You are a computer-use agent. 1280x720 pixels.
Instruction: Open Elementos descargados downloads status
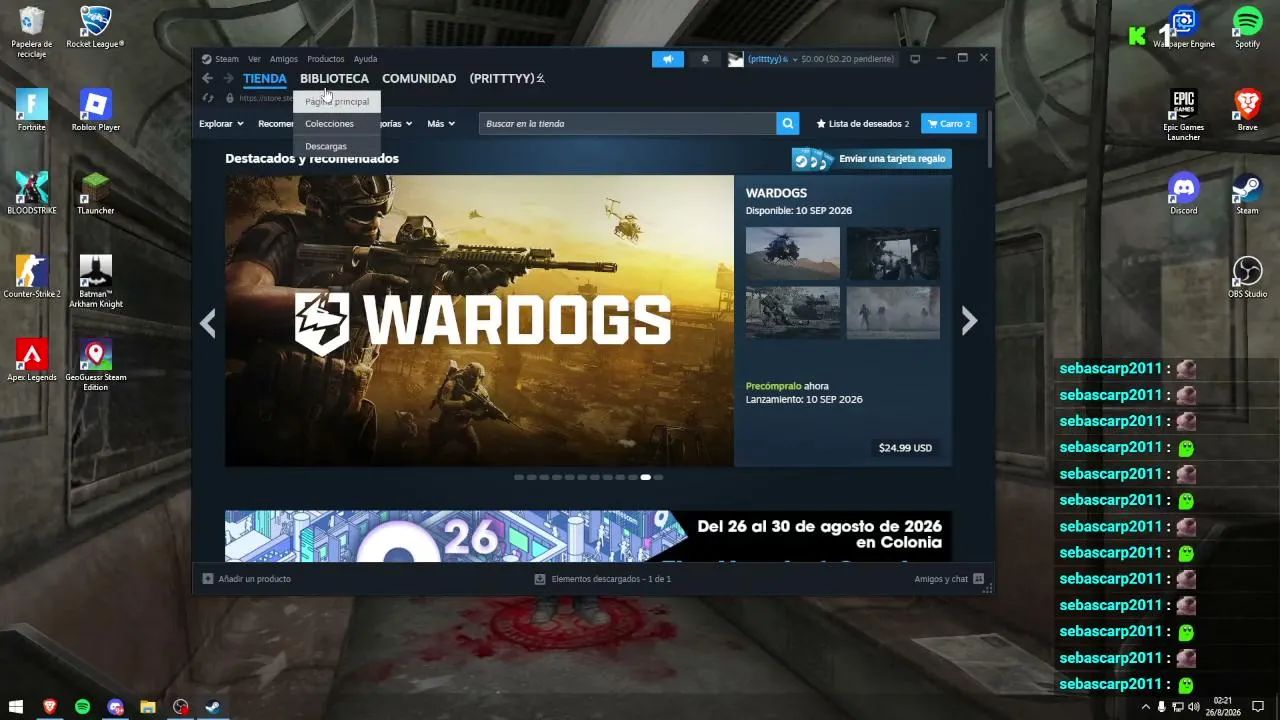coord(603,579)
